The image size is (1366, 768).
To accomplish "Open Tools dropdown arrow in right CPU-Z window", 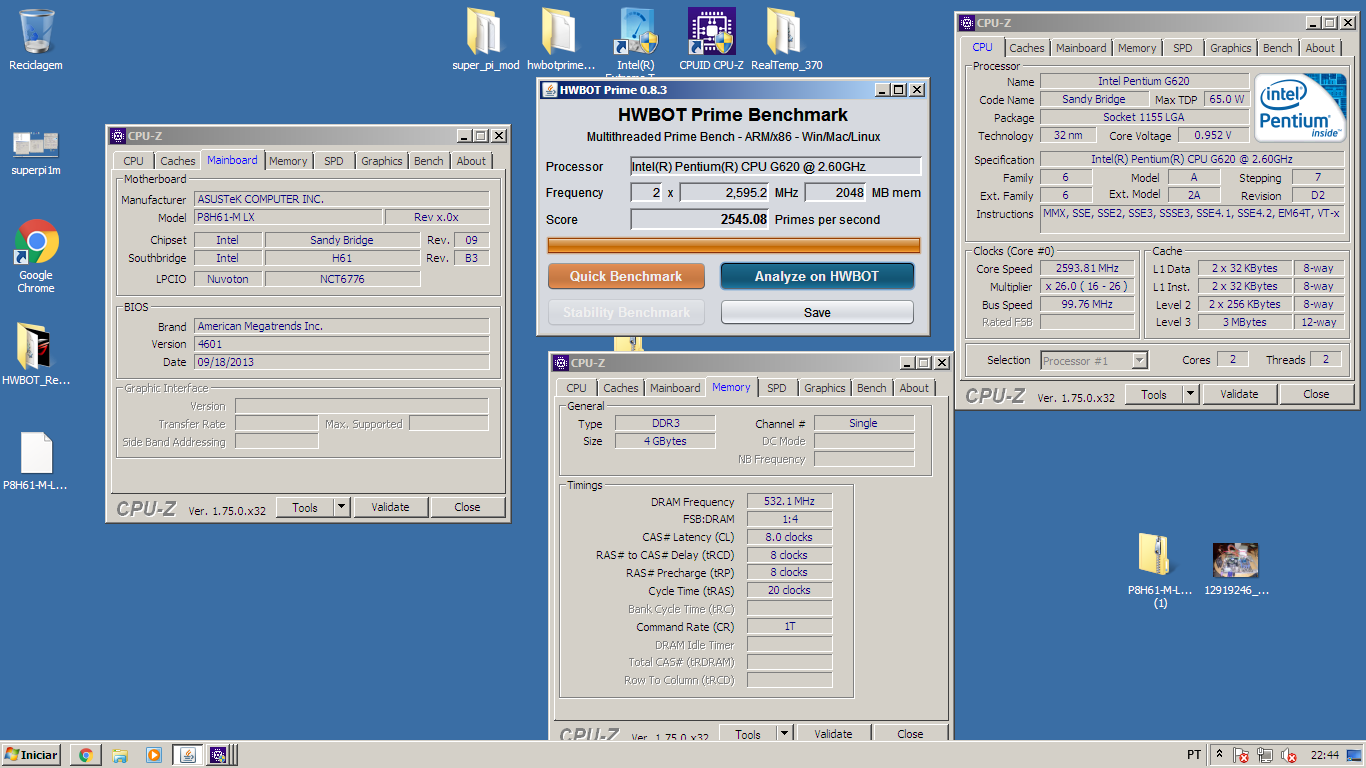I will [x=1190, y=394].
